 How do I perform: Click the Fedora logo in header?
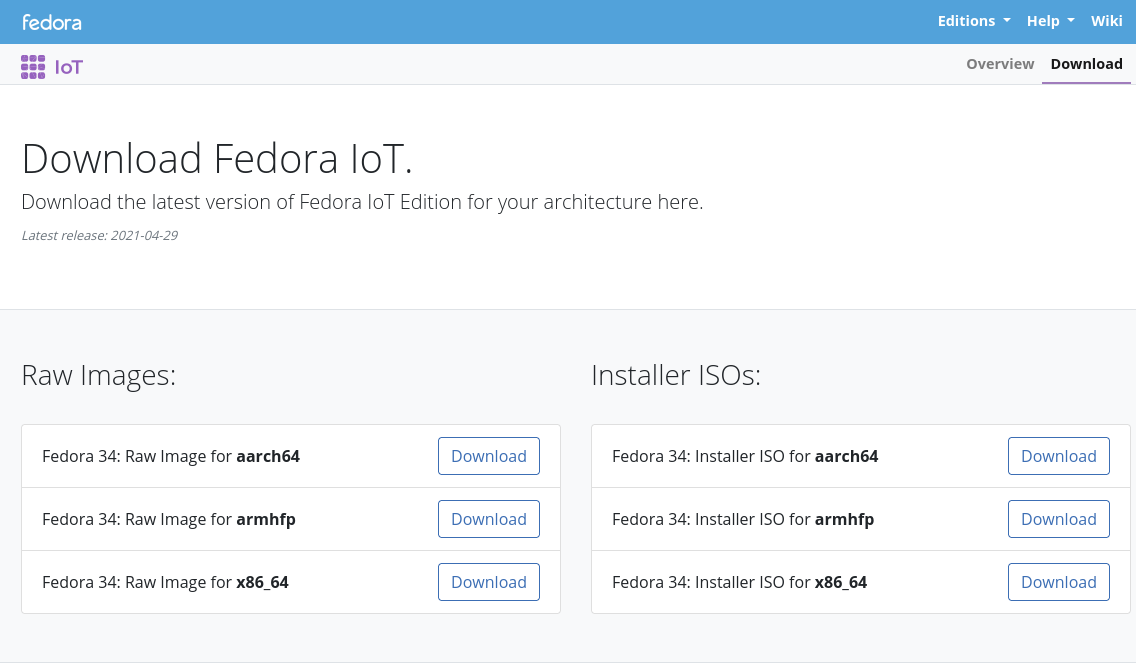[51, 22]
